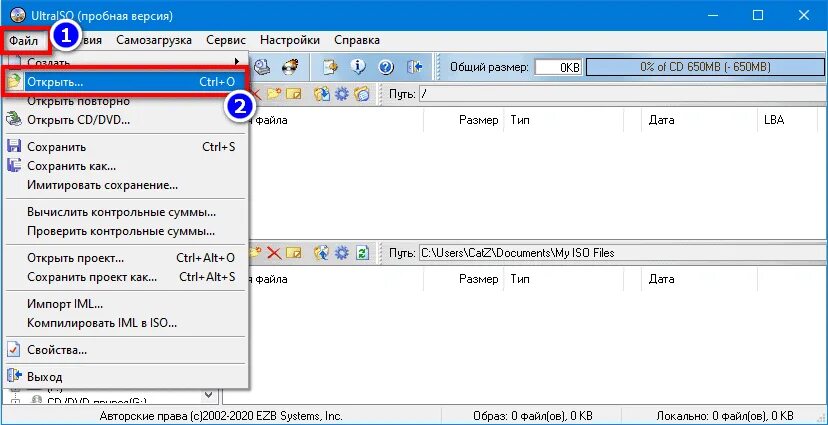Sort local file list by Дата column
The height and width of the screenshot is (425, 828).
coord(700,279)
